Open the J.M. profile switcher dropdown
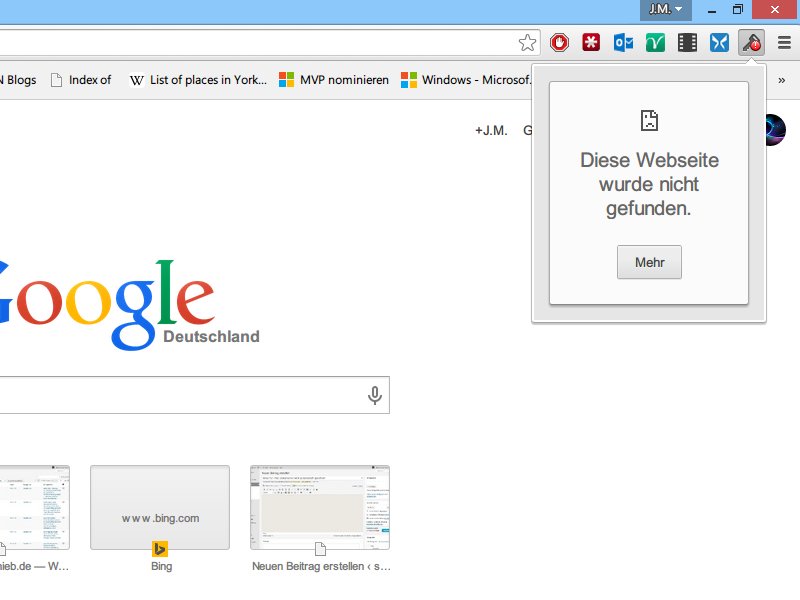Image resolution: width=800 pixels, height=600 pixels. point(666,10)
